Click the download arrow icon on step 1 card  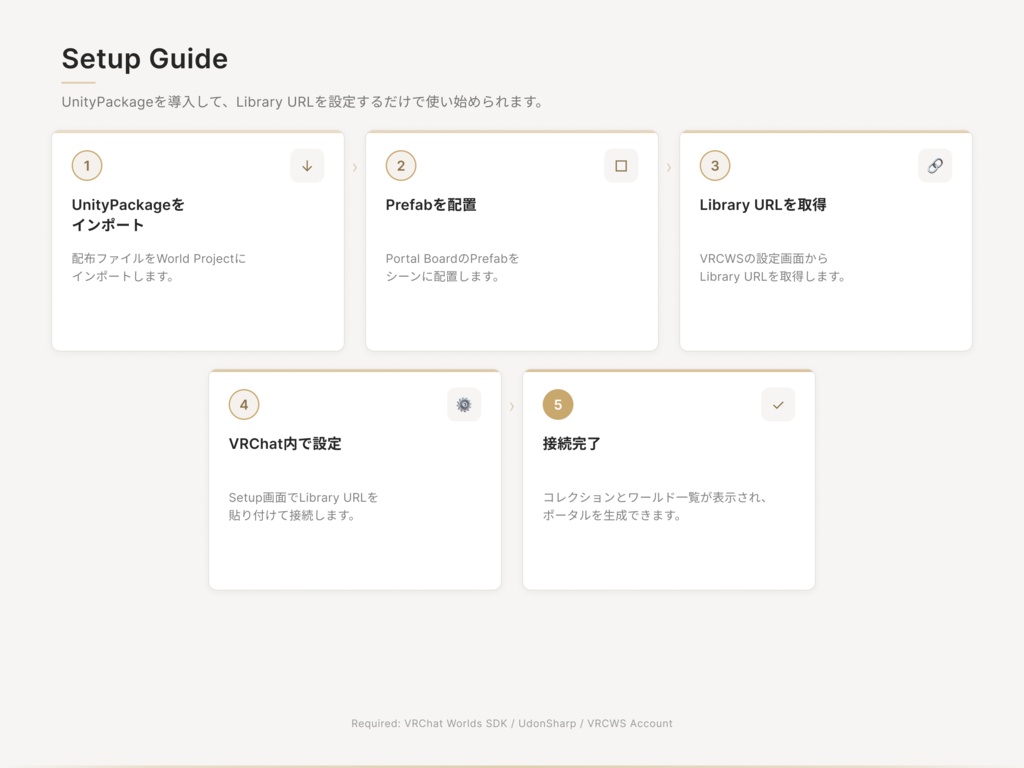click(x=307, y=166)
